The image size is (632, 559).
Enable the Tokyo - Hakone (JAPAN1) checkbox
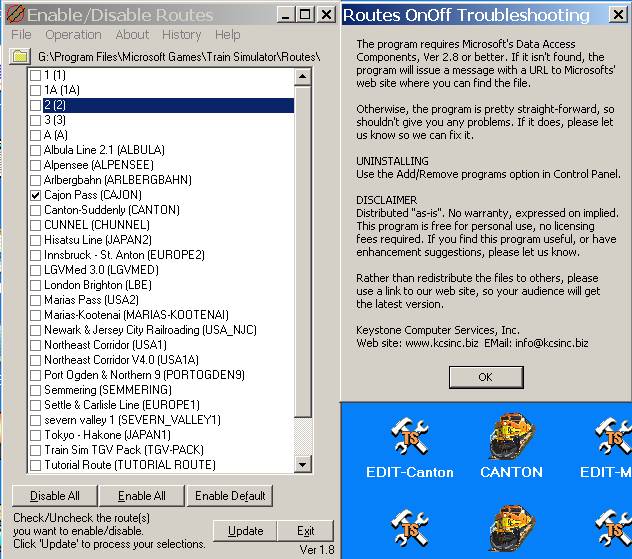pyautogui.click(x=35, y=435)
